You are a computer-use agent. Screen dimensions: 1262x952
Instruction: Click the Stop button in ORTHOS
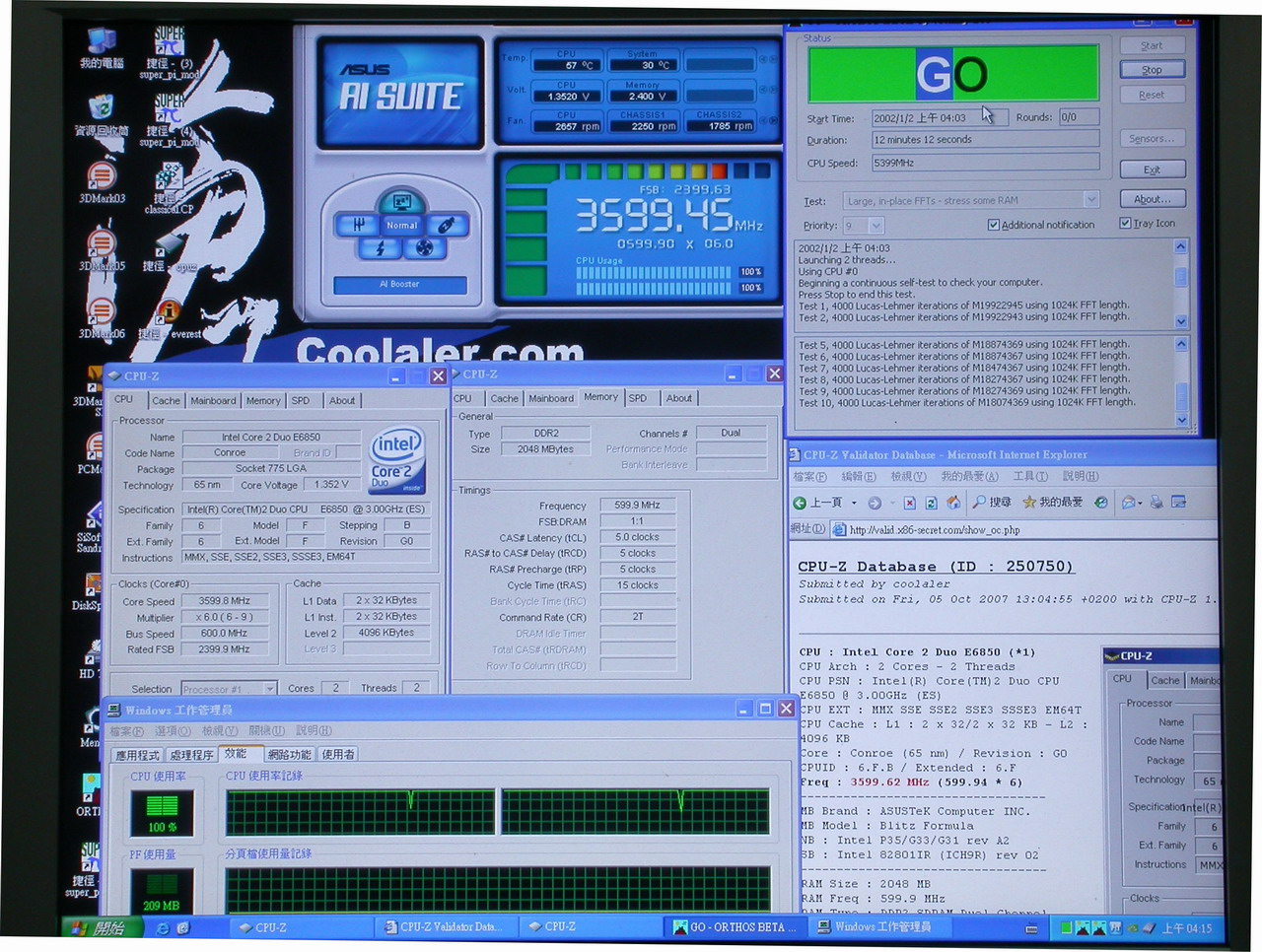(1152, 70)
